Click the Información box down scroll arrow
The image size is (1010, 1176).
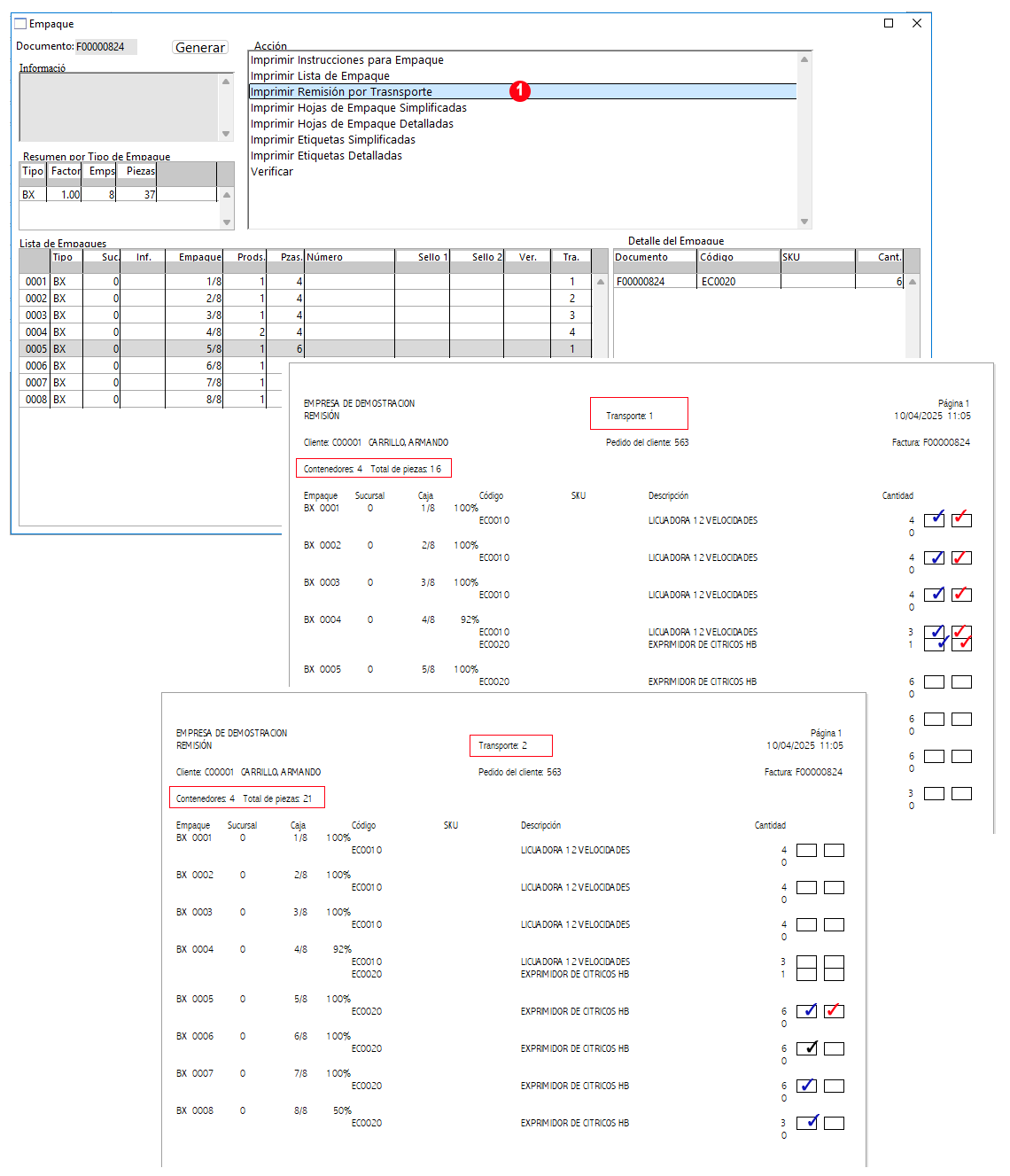coord(226,134)
